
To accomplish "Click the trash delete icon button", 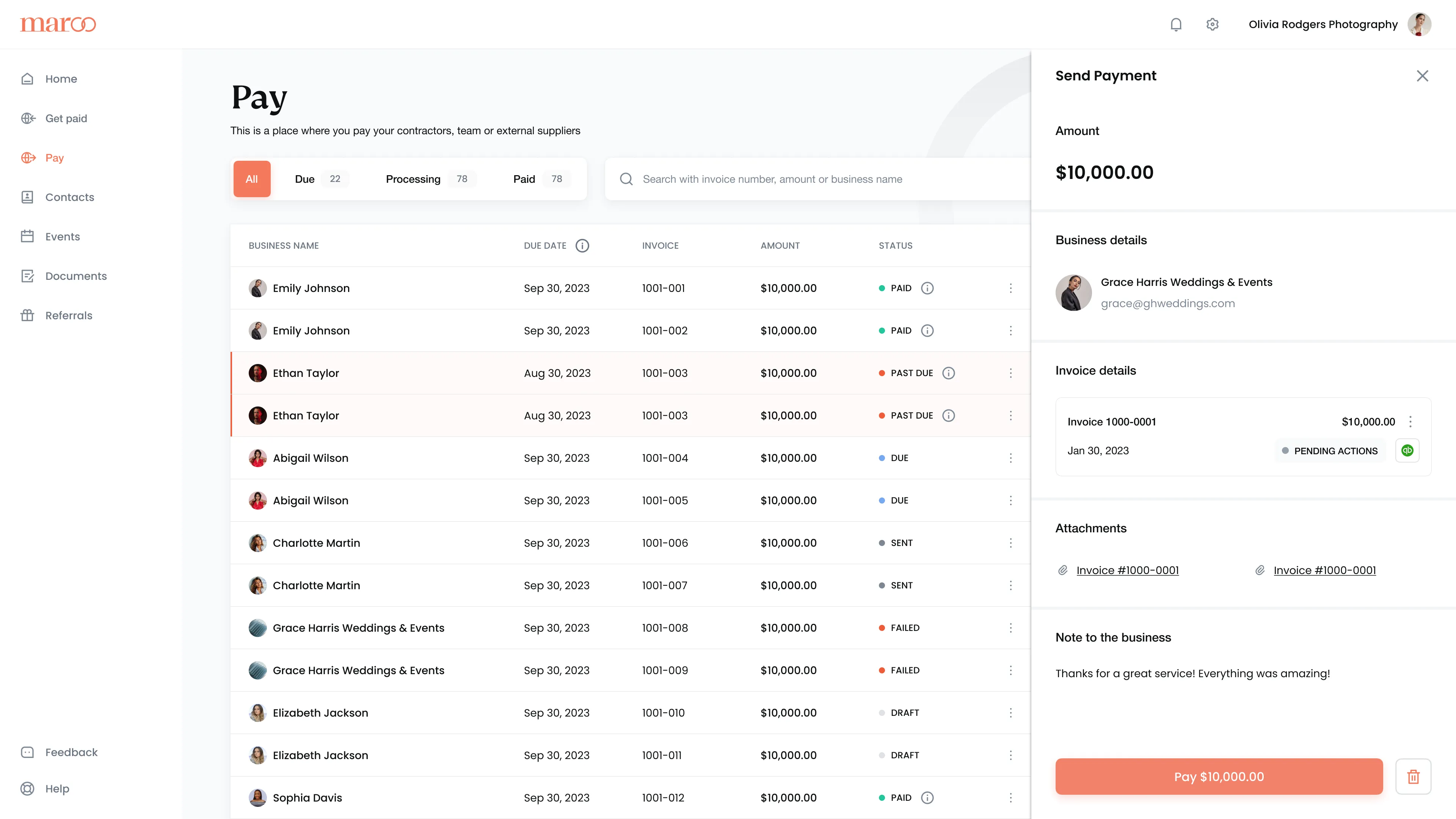I will (1413, 777).
